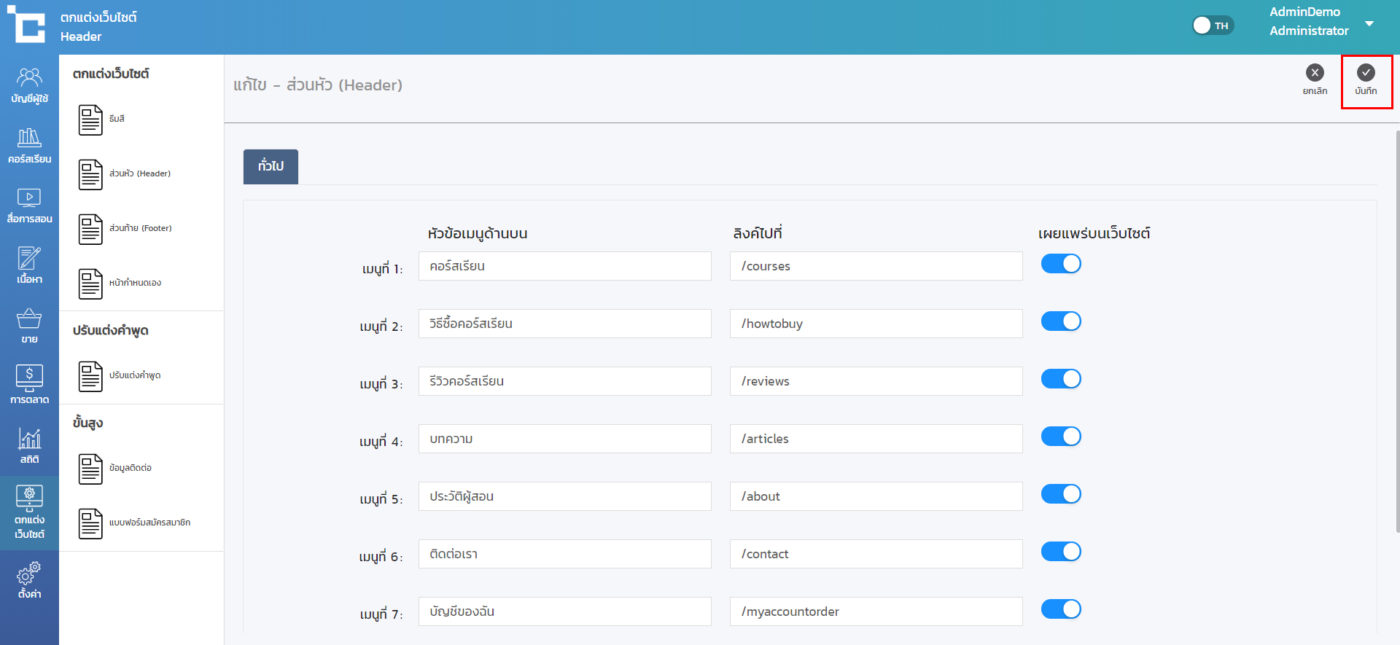Click the /howtobuy link input field
The height and width of the screenshot is (645, 1400).
tap(876, 324)
